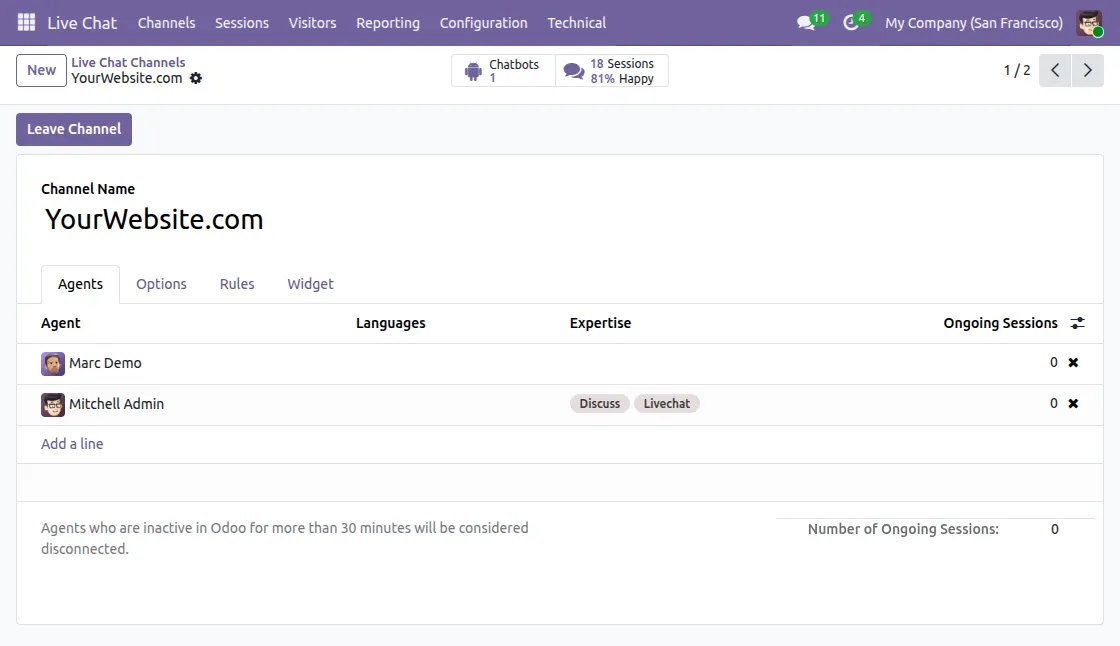This screenshot has width=1120, height=646.
Task: Click the Discuss expertise tag
Action: coord(600,404)
